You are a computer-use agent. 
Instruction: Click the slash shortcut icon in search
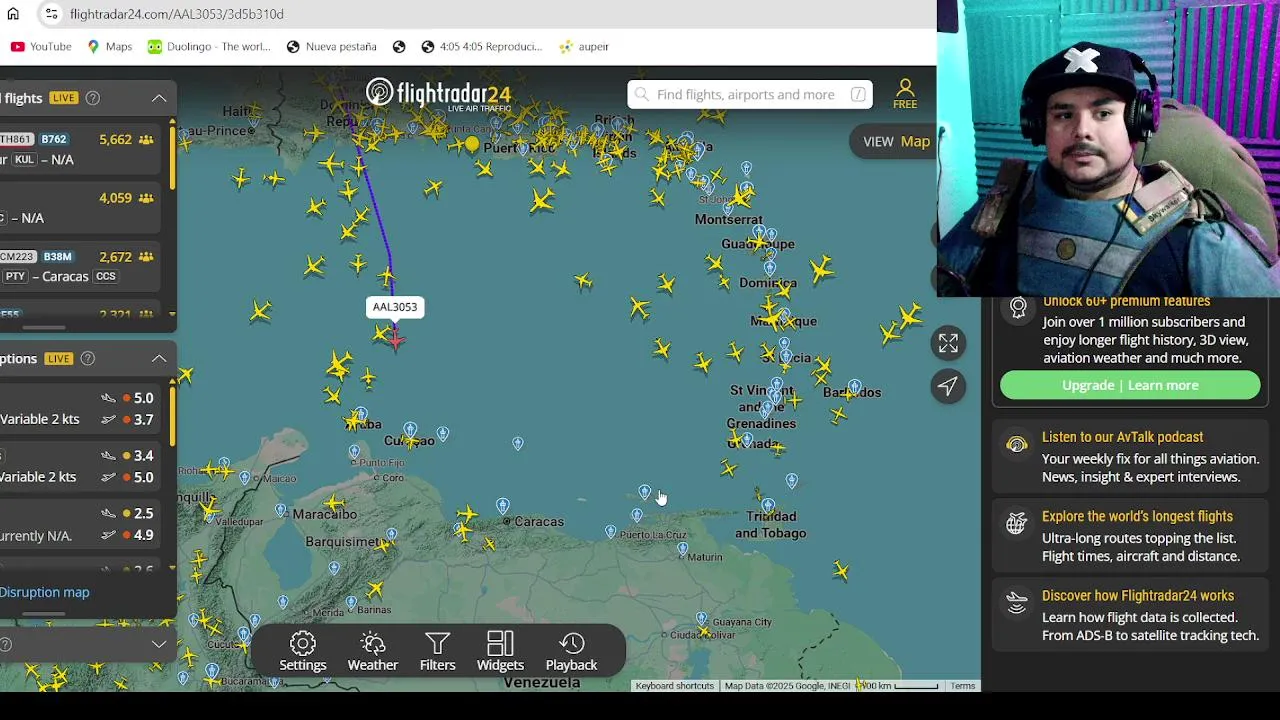coord(858,94)
